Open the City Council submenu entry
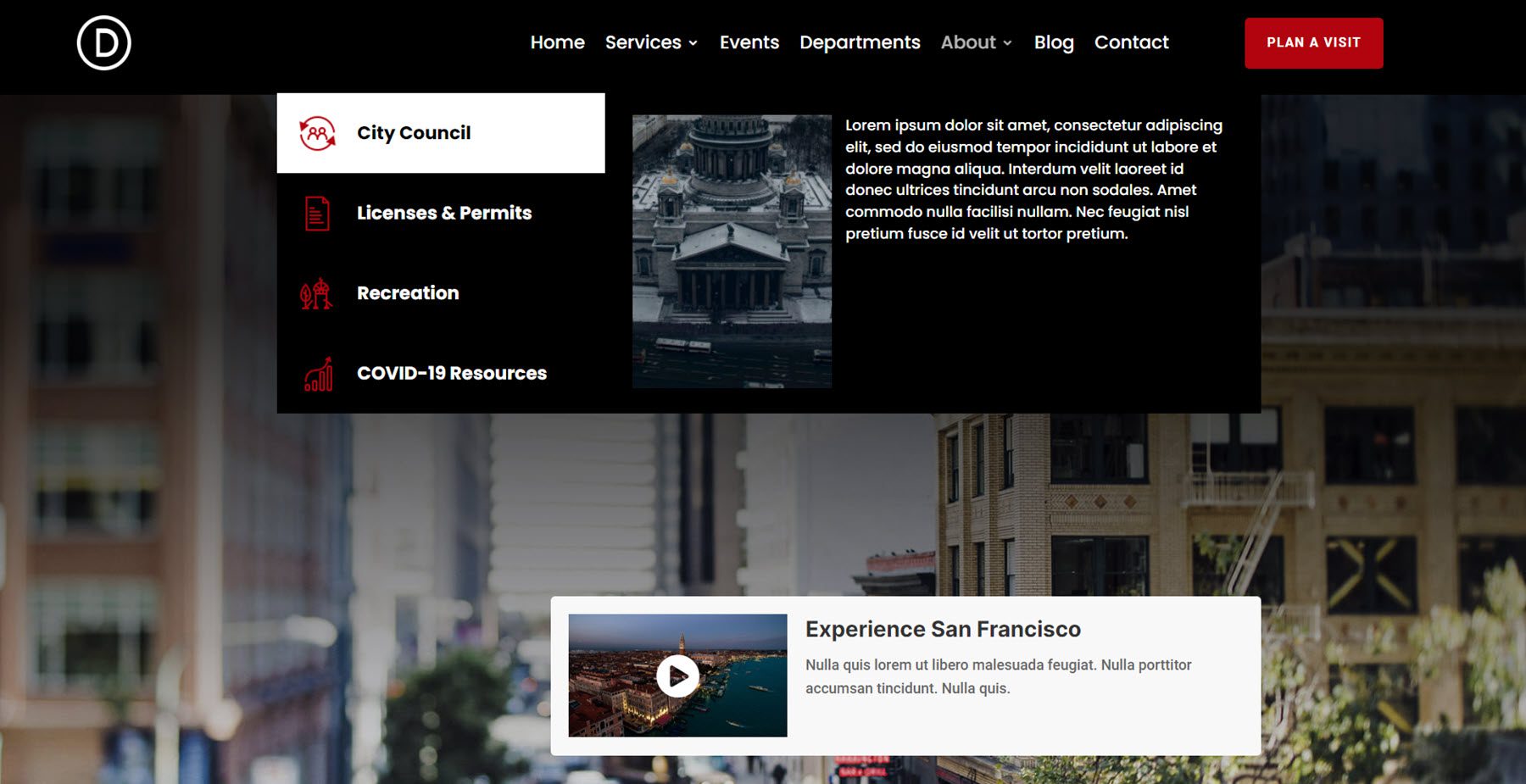 tap(414, 132)
